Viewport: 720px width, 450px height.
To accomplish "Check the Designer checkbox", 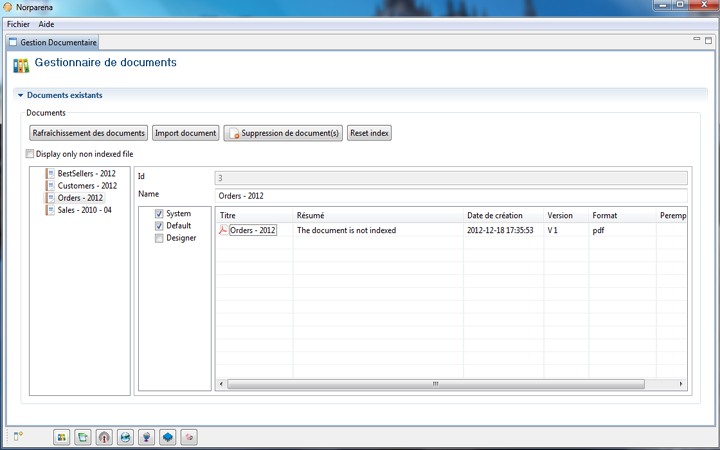I will click(x=159, y=238).
